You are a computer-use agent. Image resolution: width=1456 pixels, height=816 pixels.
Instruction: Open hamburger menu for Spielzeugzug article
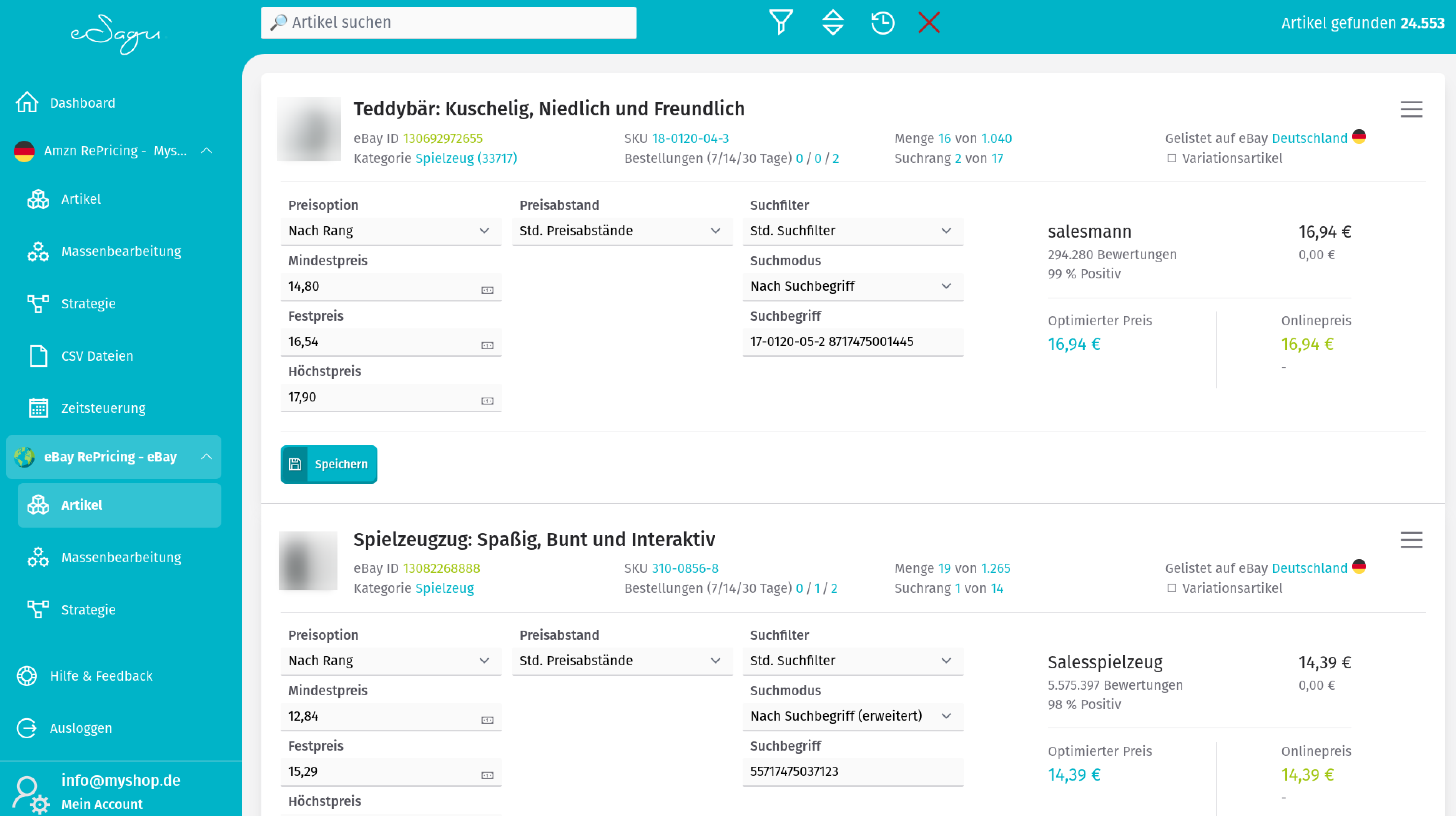pyautogui.click(x=1411, y=540)
